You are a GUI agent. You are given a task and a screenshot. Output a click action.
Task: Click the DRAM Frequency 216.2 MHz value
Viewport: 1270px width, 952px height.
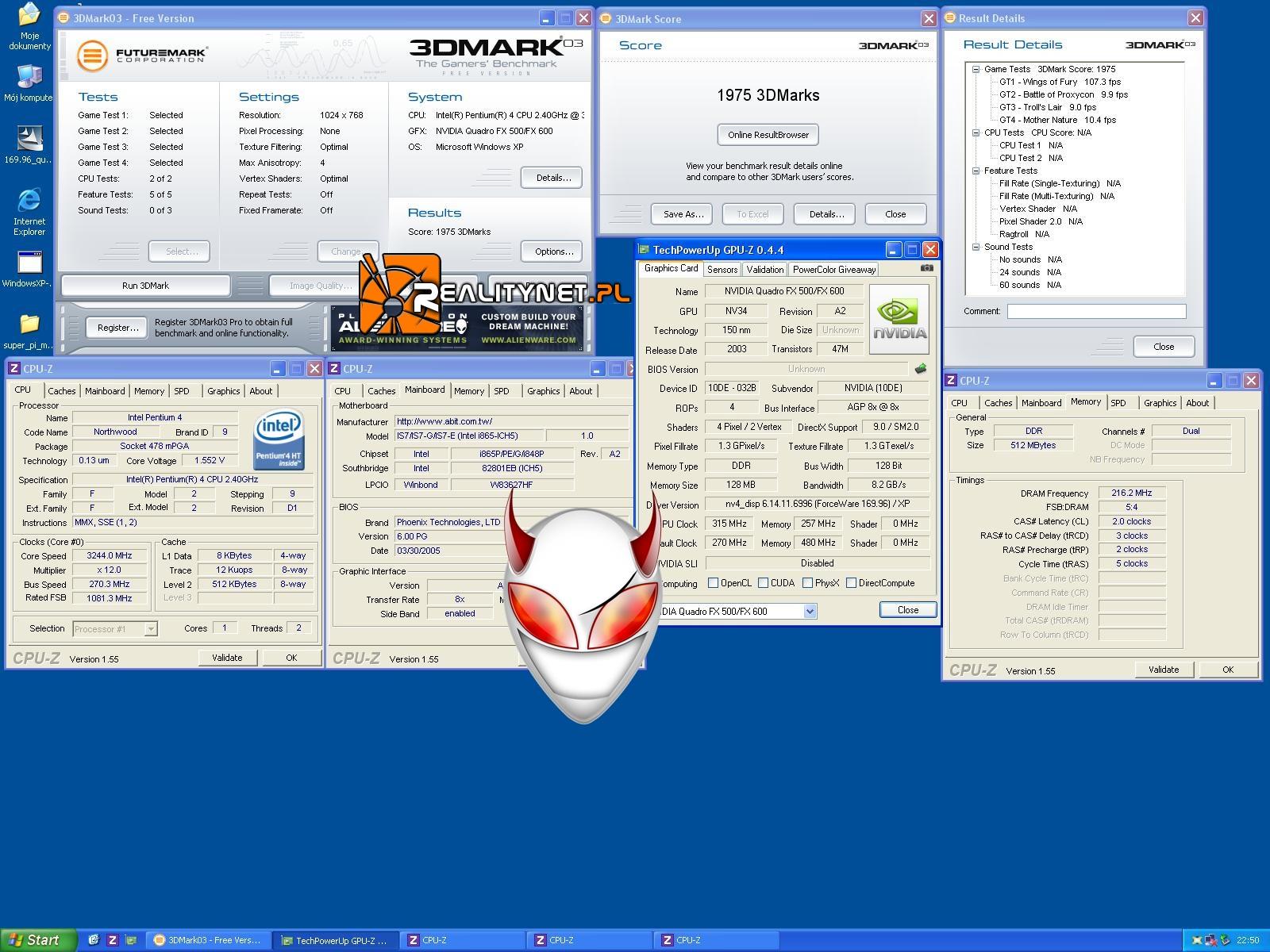[1131, 493]
